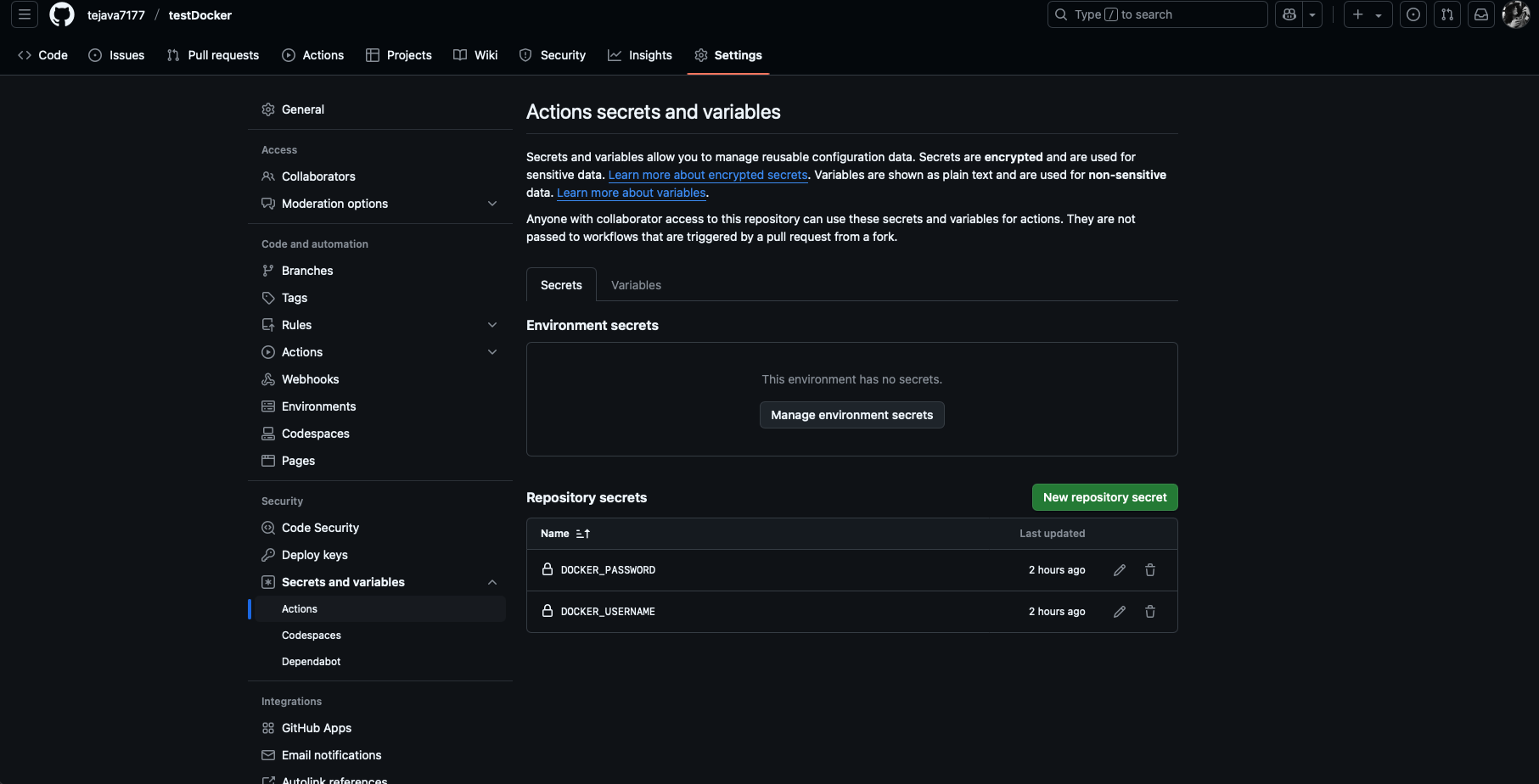Select Codespaces under Secrets and variables
The height and width of the screenshot is (784, 1539).
[x=379, y=636]
